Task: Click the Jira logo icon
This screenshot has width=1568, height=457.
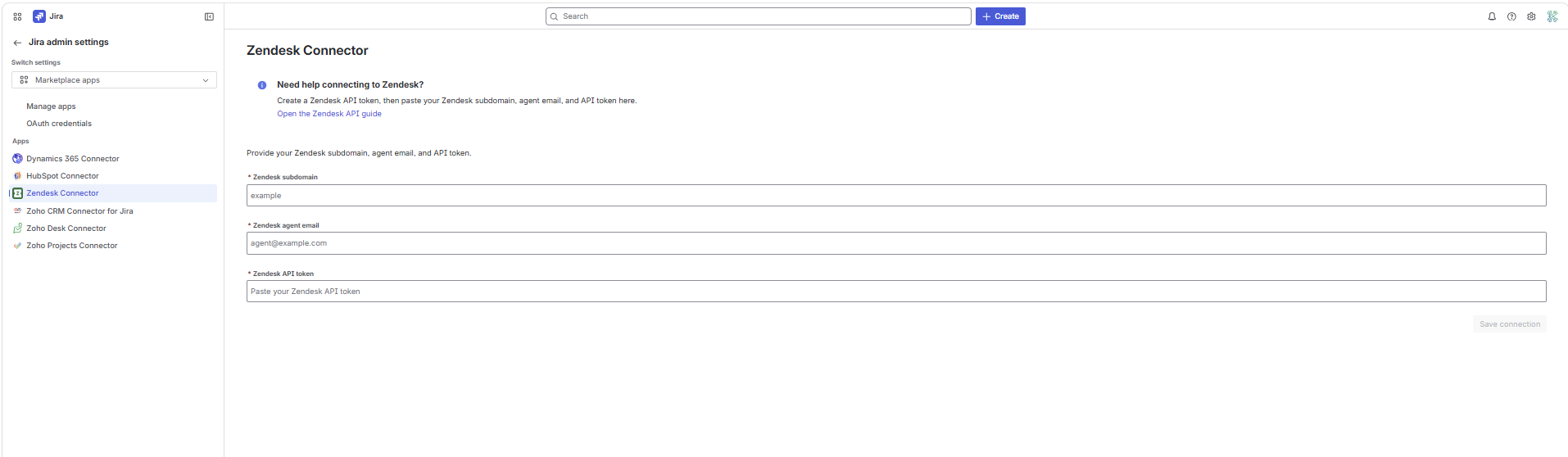Action: click(39, 16)
